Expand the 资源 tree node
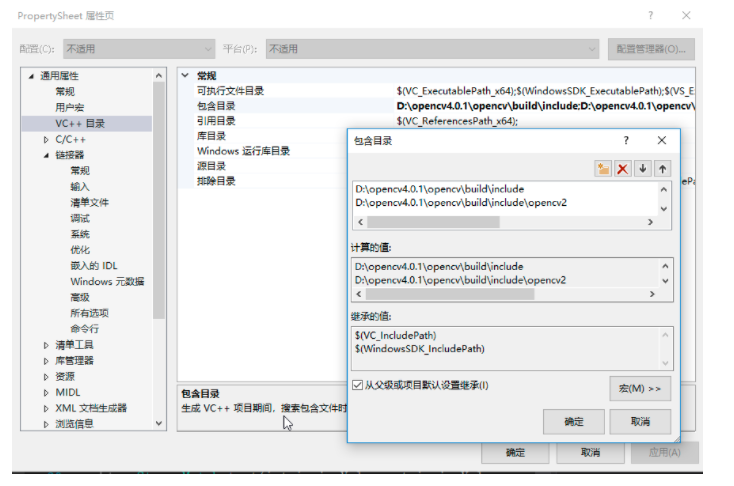Screen dimensions: 734x486 coord(46,377)
